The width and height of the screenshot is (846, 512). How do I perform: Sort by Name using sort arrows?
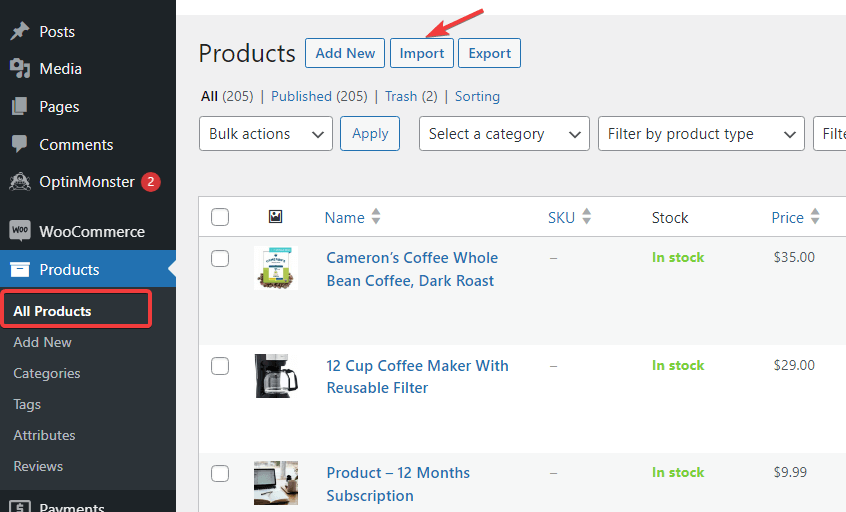point(376,217)
